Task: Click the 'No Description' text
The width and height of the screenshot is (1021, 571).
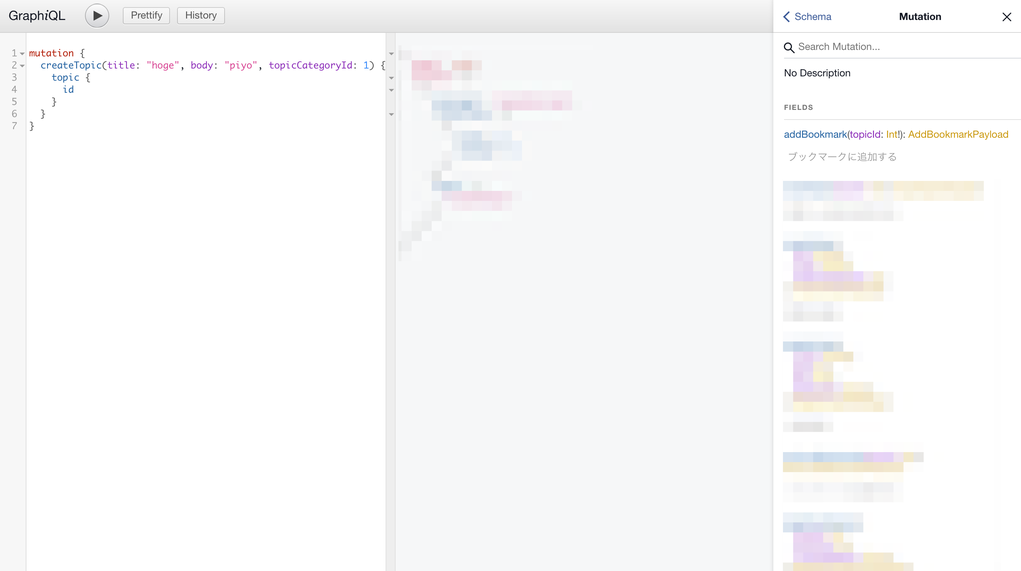Action: coord(817,73)
